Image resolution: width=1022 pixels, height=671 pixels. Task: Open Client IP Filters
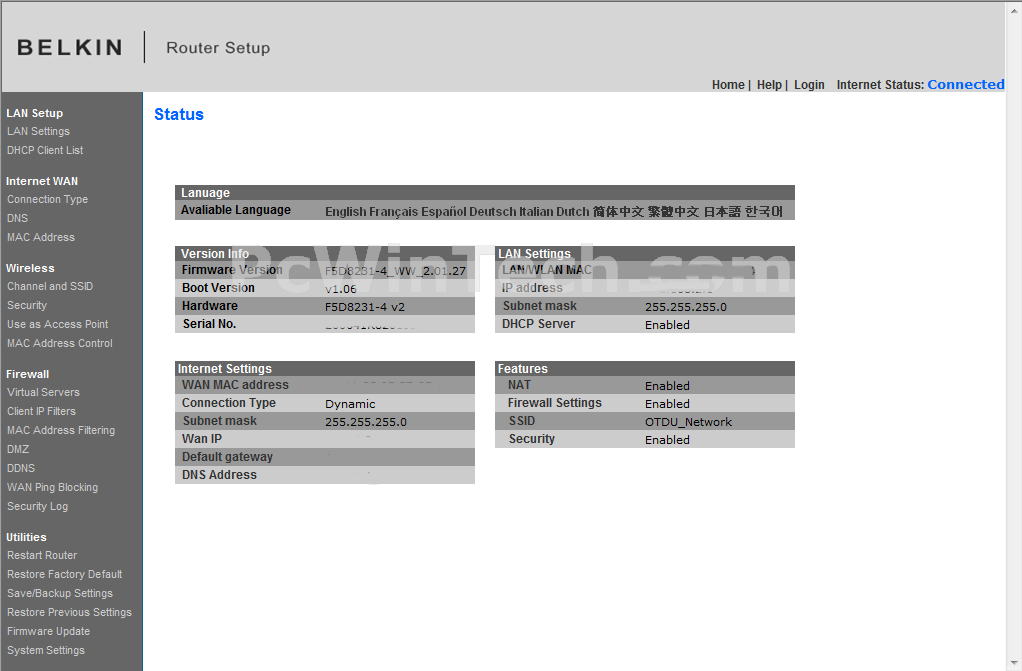point(42,411)
